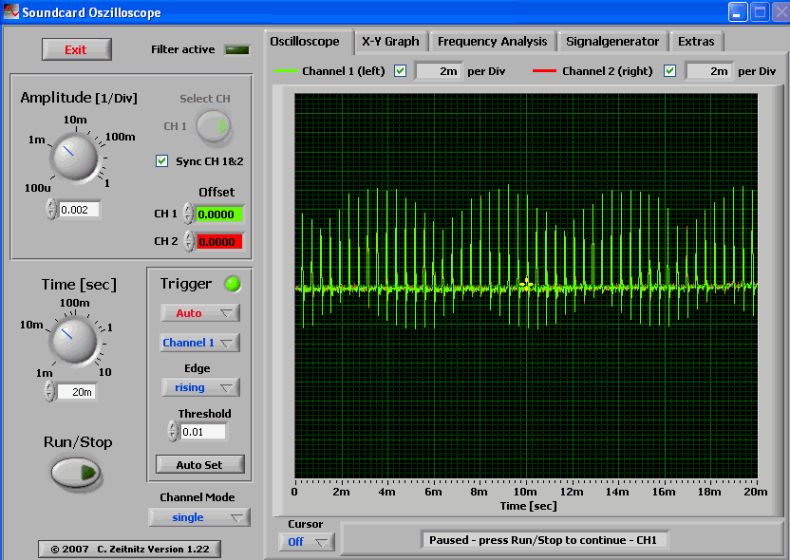Open the trigger source Channel 1 dropdown

200,343
